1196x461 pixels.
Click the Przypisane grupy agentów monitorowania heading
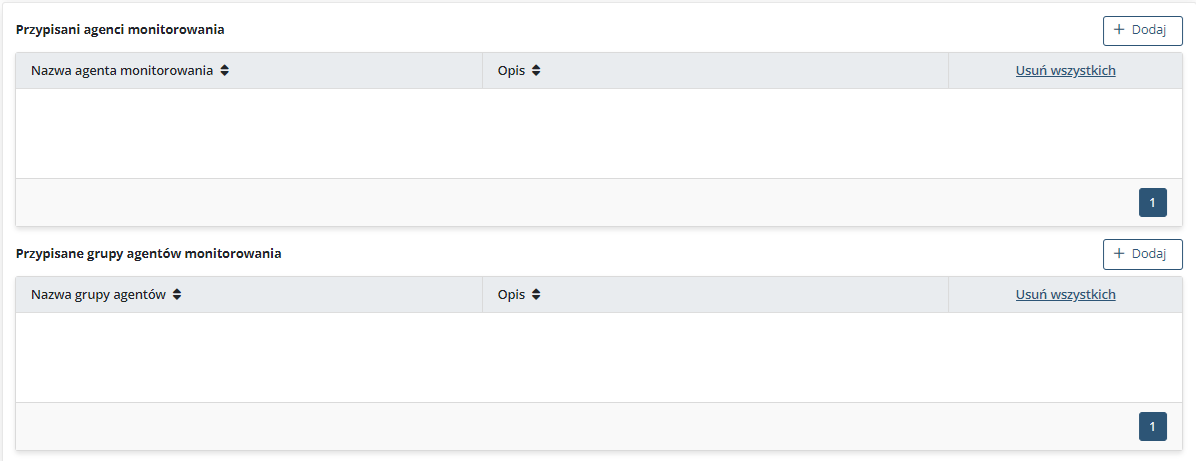(149, 254)
